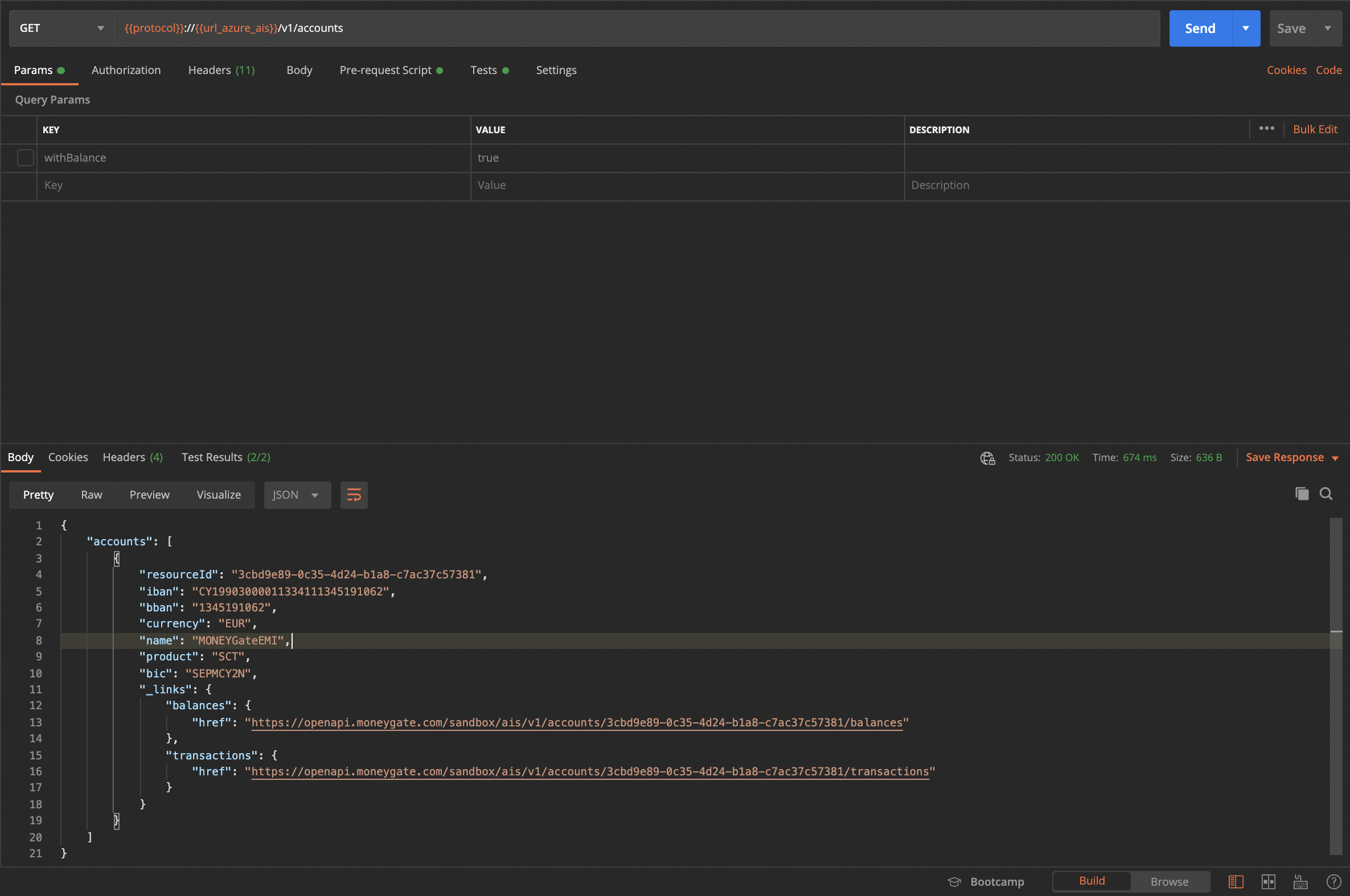Open the help question mark icon
1350x896 pixels.
[1333, 882]
